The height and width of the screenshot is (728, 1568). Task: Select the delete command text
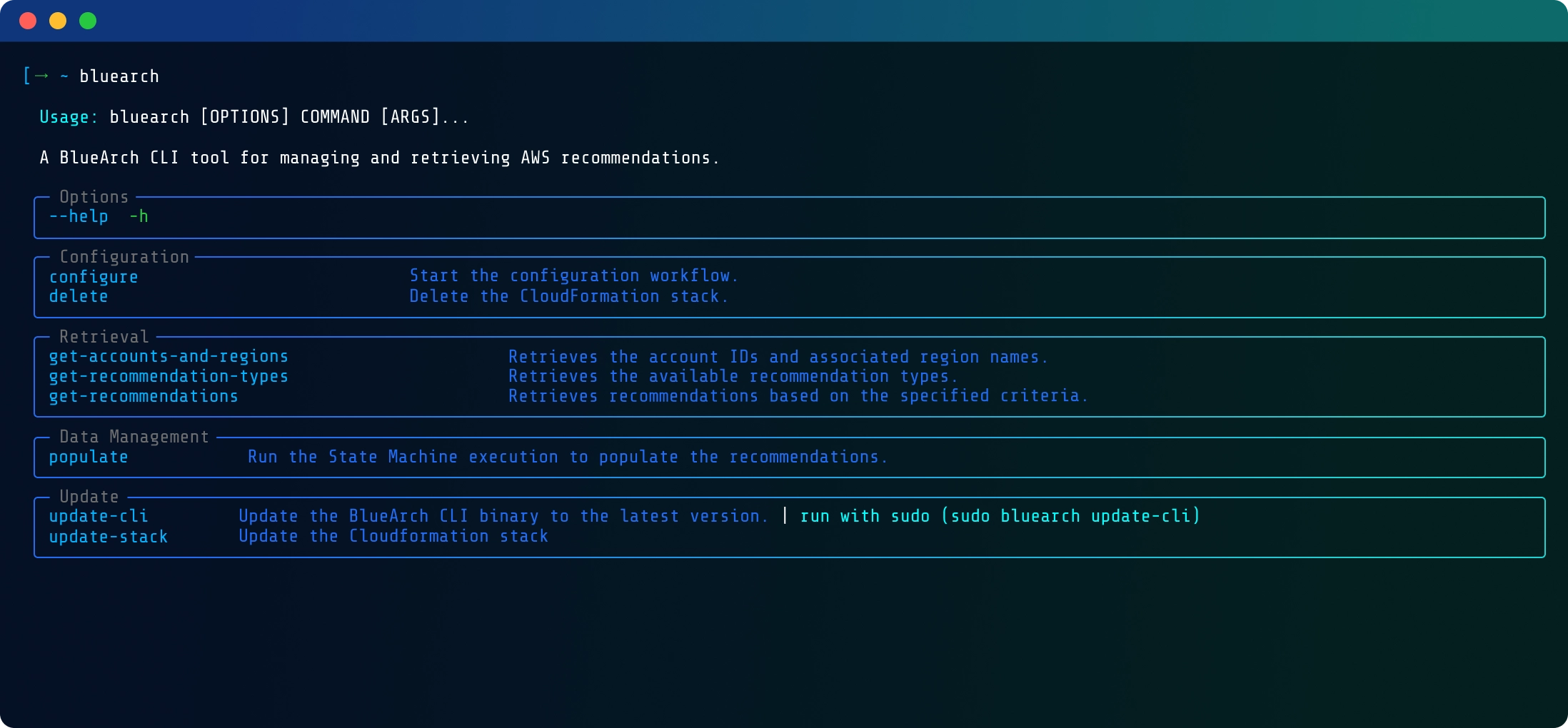coord(79,296)
